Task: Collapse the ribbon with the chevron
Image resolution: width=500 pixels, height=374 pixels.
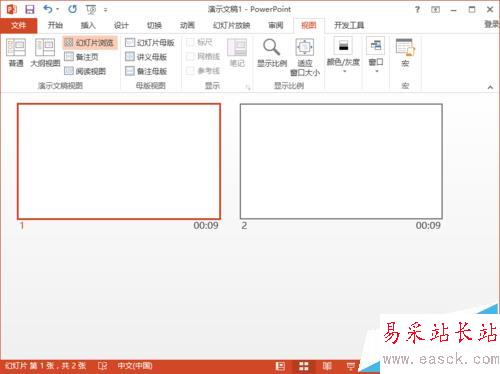Action: click(490, 87)
